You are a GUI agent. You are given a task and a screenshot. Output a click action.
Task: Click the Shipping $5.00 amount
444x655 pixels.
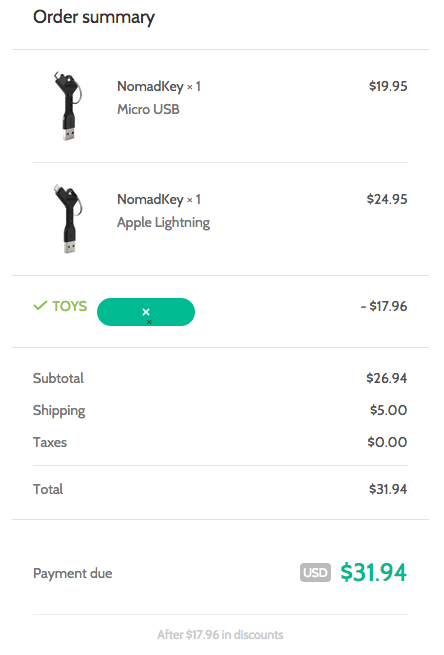point(388,410)
